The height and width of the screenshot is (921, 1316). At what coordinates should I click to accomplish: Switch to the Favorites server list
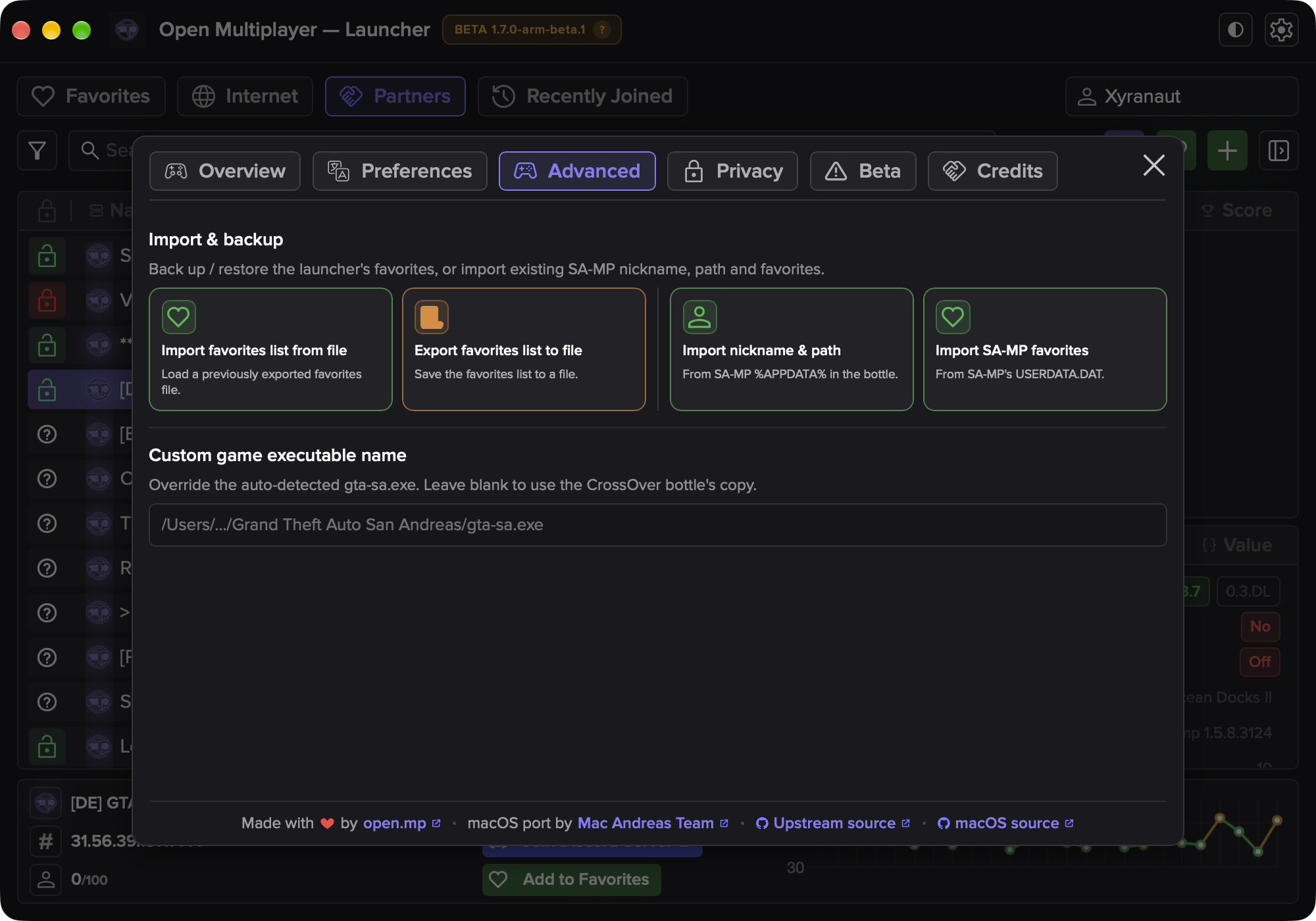91,96
